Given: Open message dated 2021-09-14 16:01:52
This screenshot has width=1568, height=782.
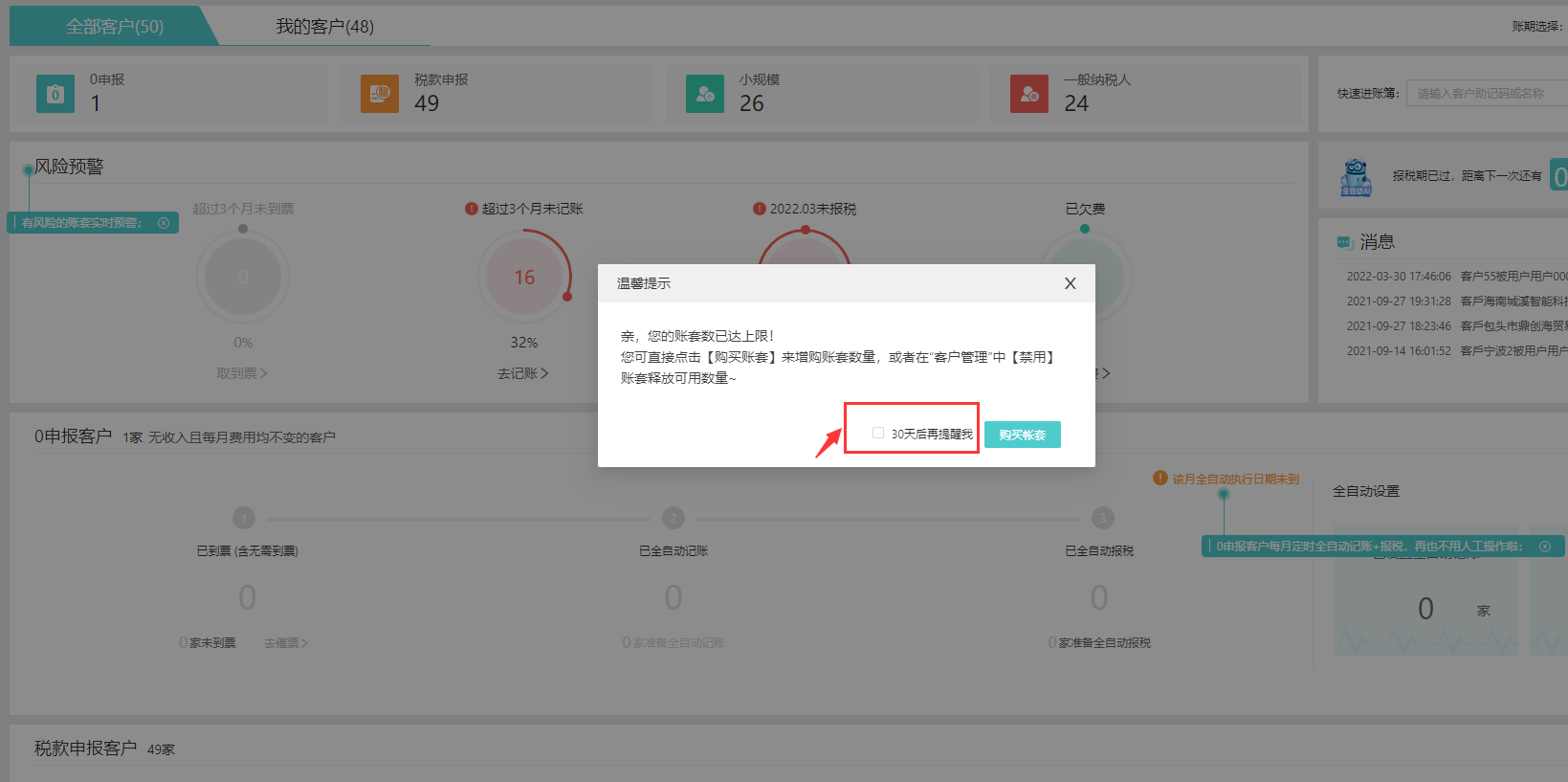Looking at the screenshot, I should coord(1457,351).
